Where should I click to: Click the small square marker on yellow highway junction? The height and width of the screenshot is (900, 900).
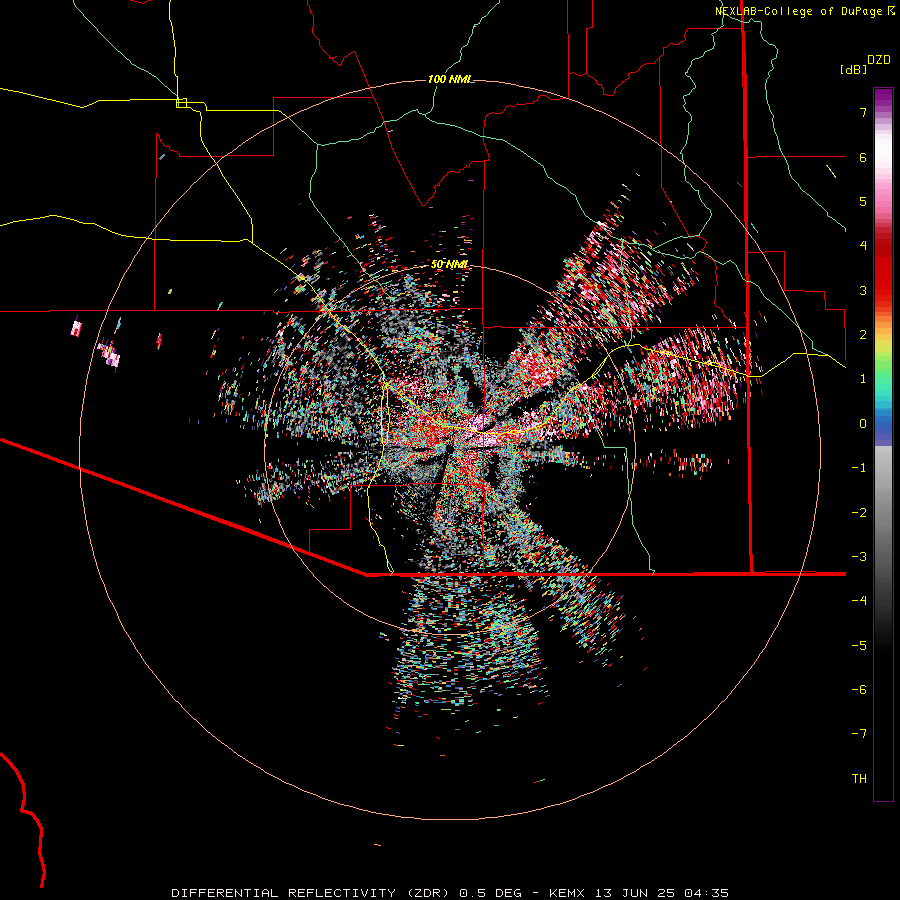click(x=181, y=103)
